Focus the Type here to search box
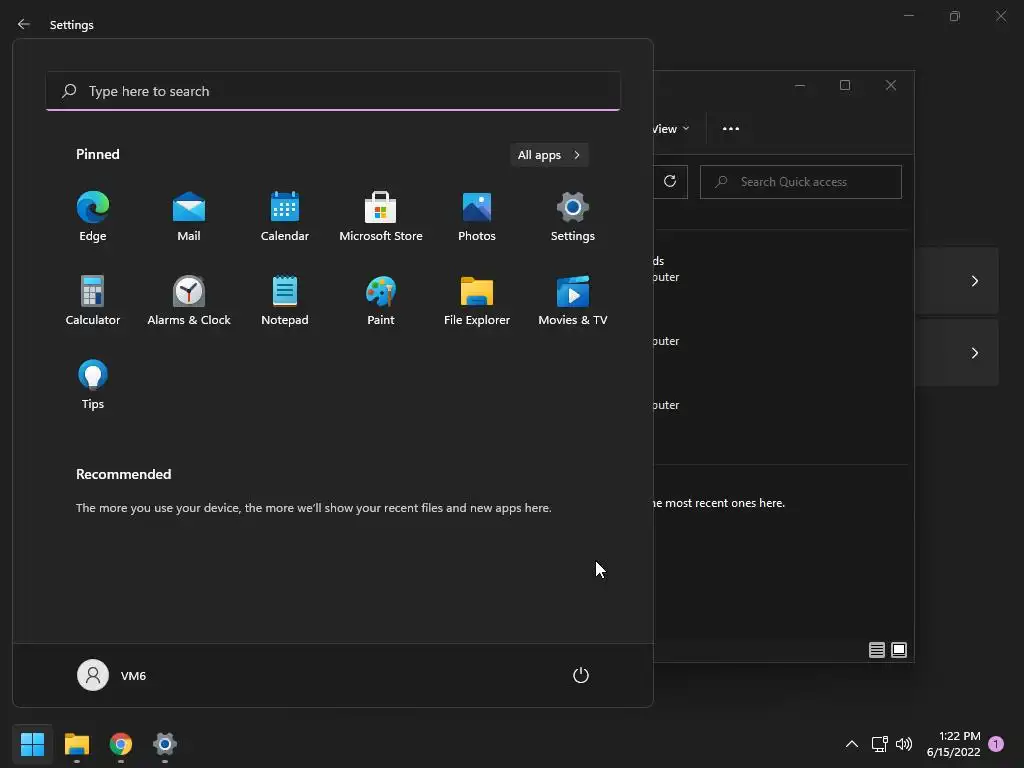This screenshot has height=768, width=1024. tap(333, 91)
